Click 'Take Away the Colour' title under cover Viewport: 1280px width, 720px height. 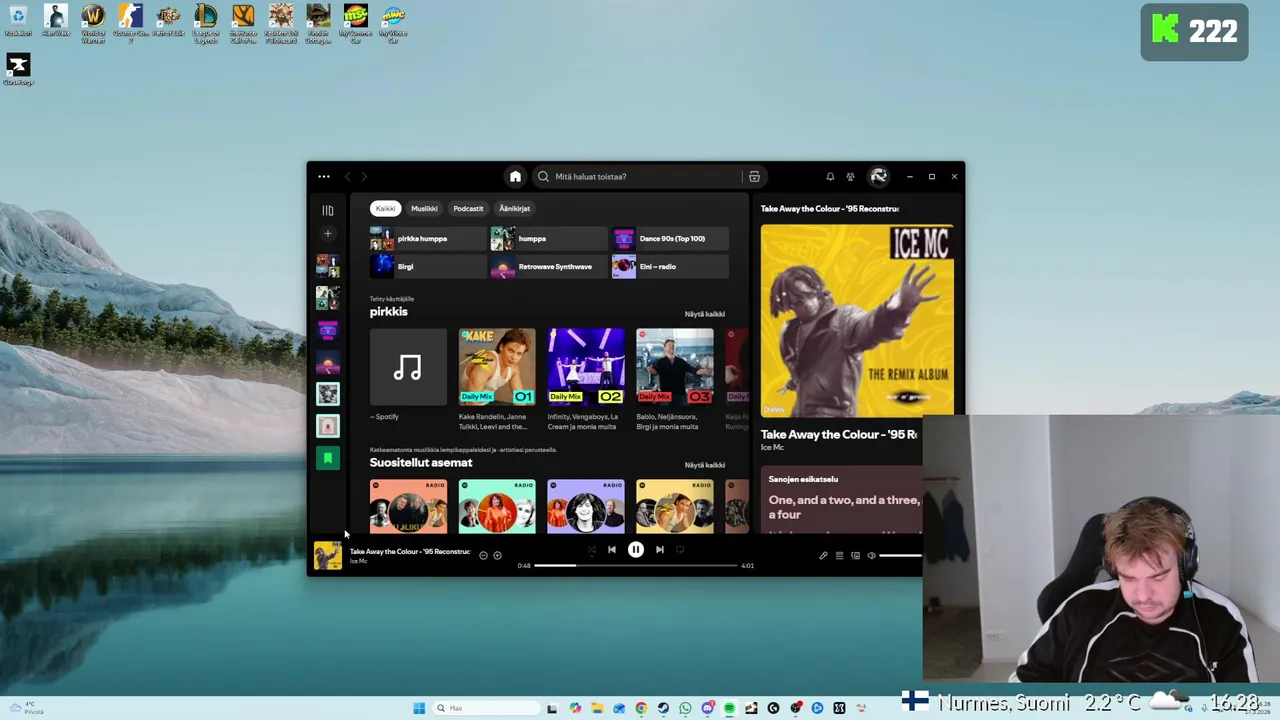(x=839, y=435)
